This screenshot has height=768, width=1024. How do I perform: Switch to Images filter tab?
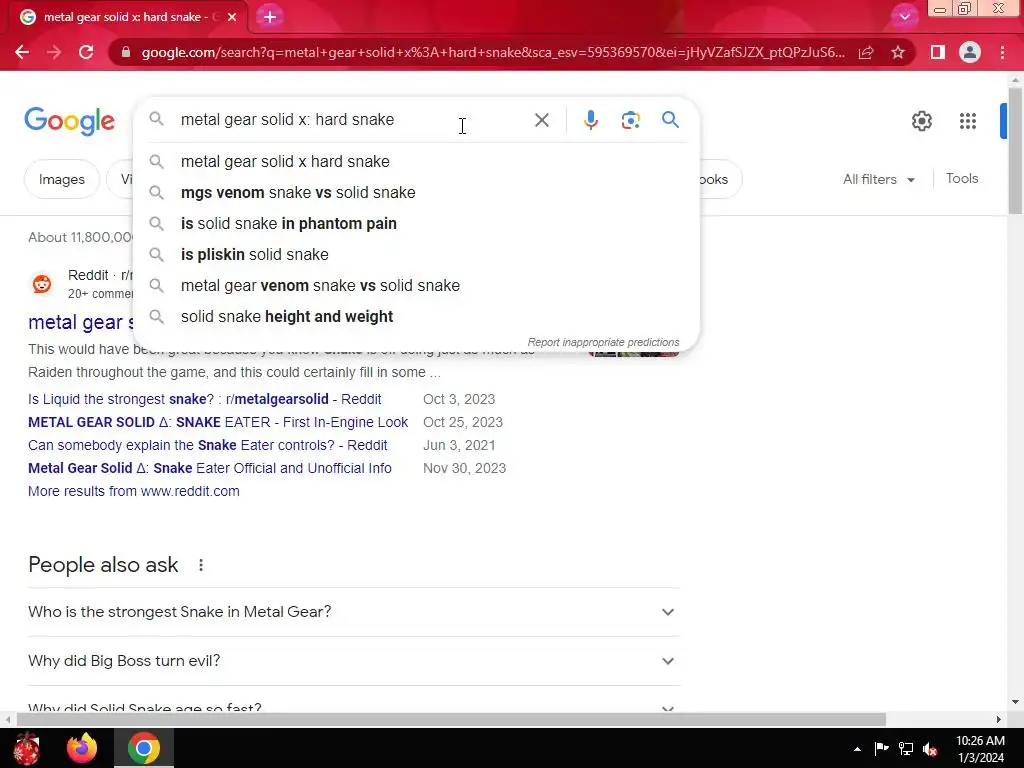click(x=61, y=179)
